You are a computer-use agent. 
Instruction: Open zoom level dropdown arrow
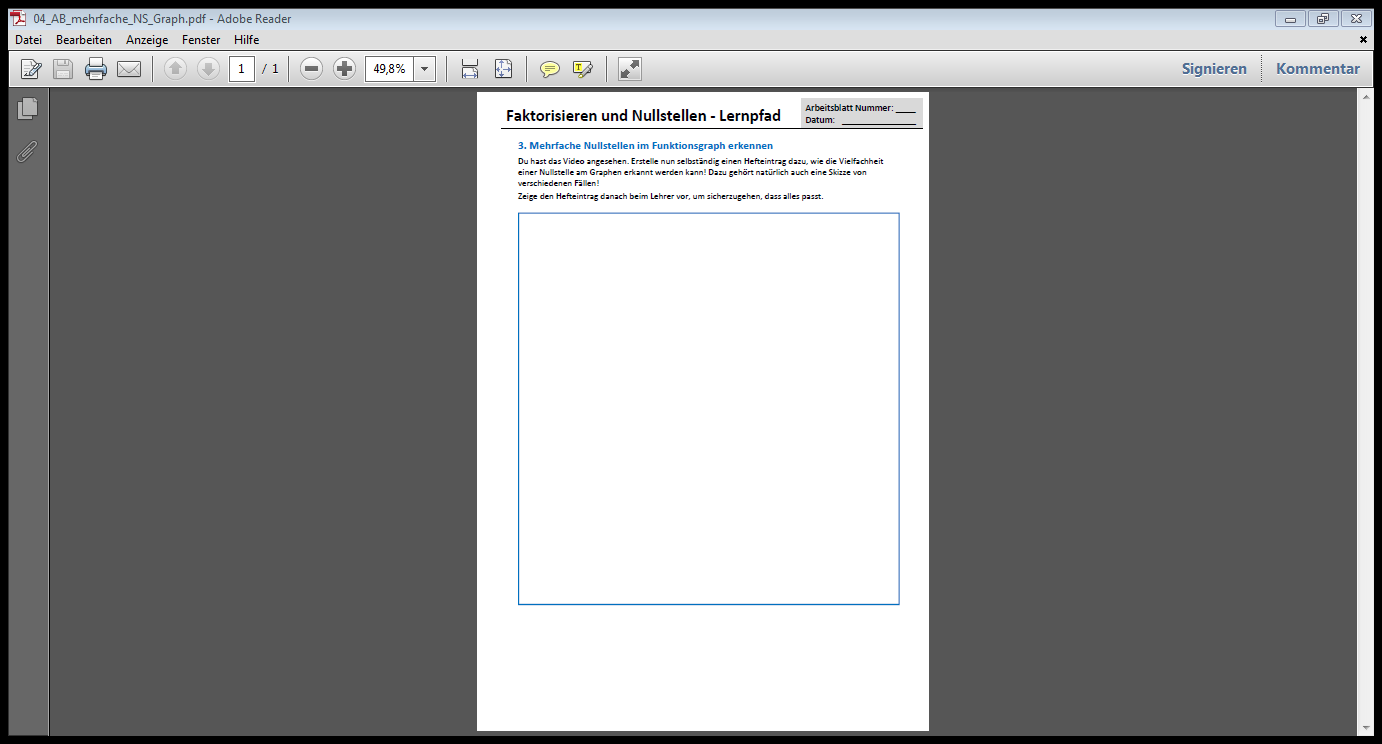[x=425, y=69]
